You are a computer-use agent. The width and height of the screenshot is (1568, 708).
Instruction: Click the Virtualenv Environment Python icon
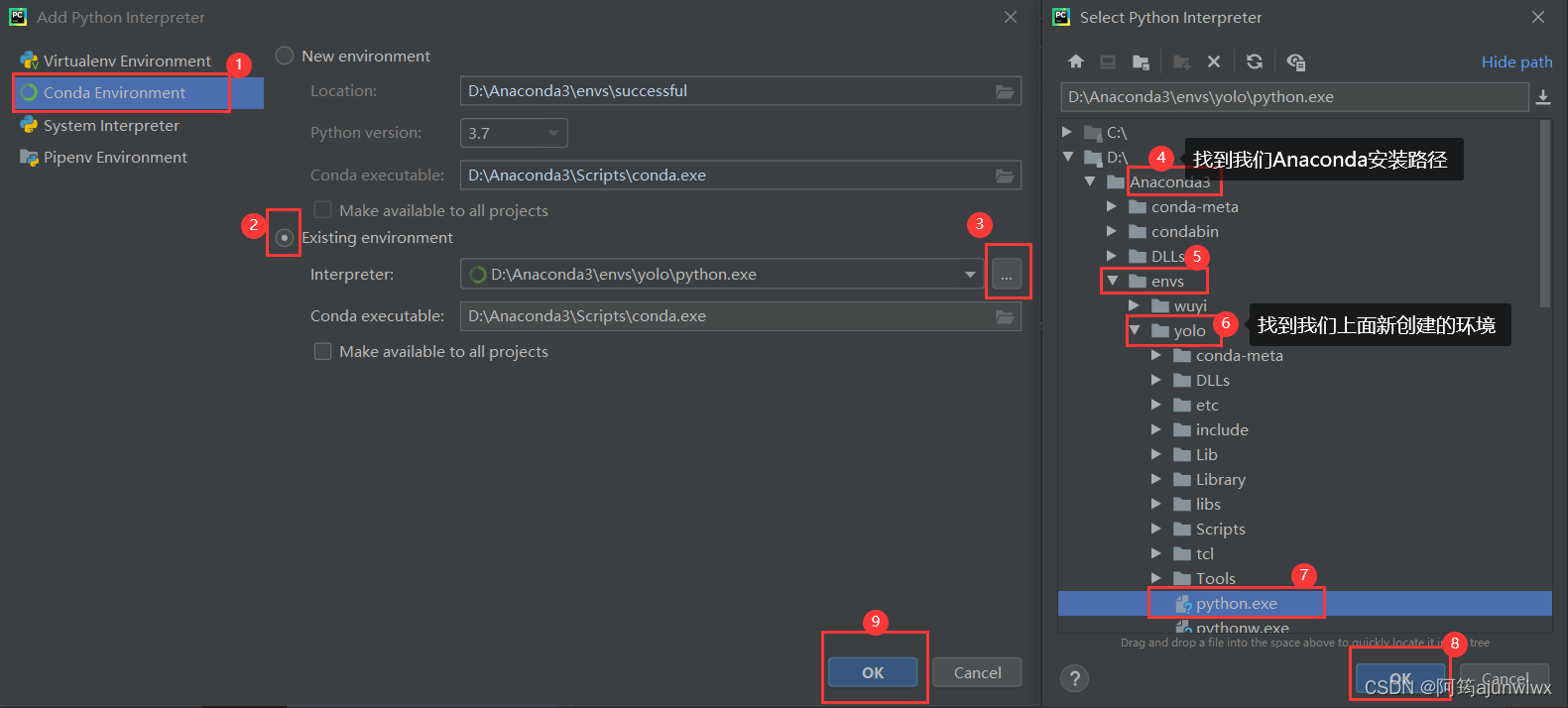pyautogui.click(x=30, y=60)
